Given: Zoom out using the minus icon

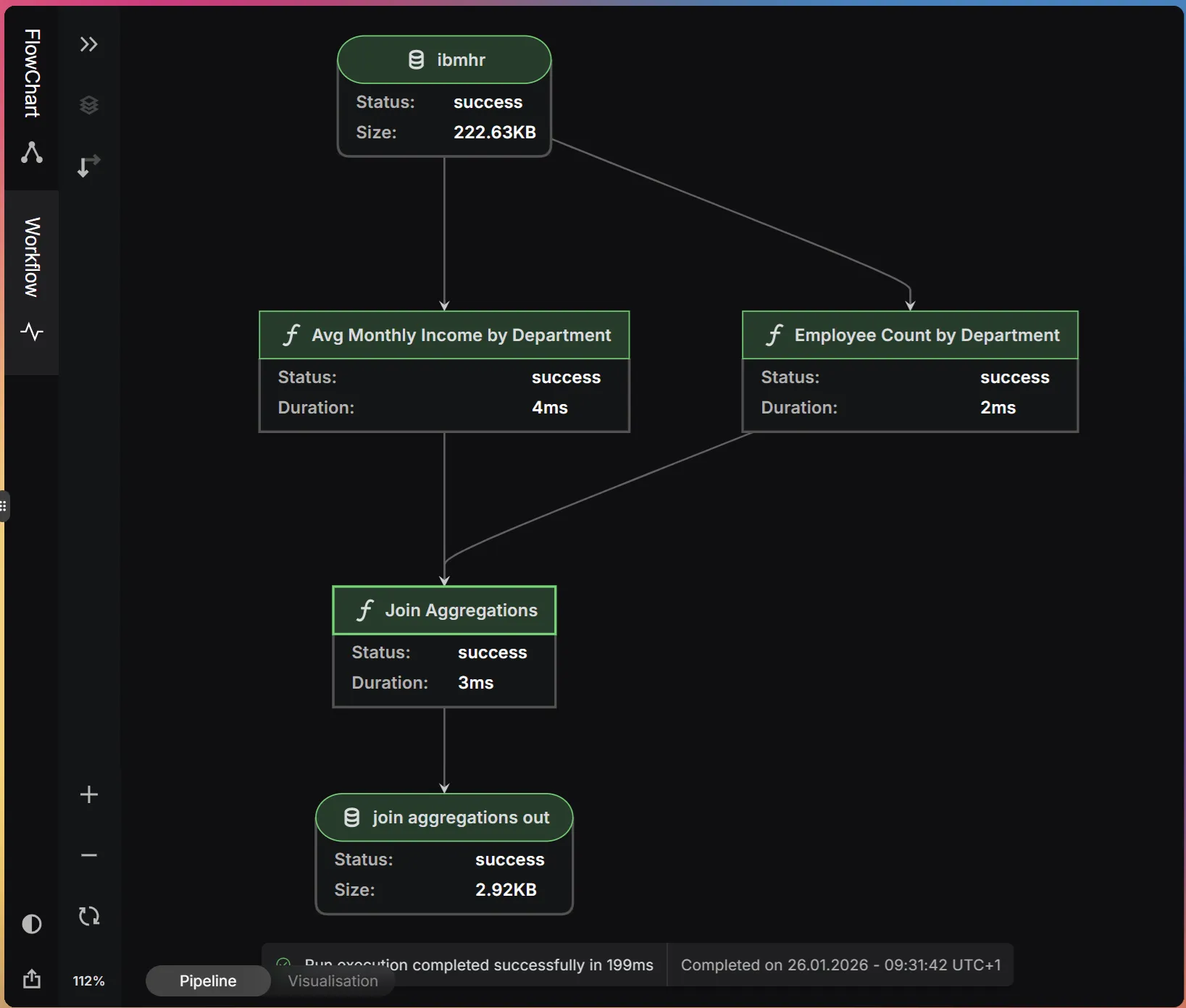Looking at the screenshot, I should tap(88, 855).
